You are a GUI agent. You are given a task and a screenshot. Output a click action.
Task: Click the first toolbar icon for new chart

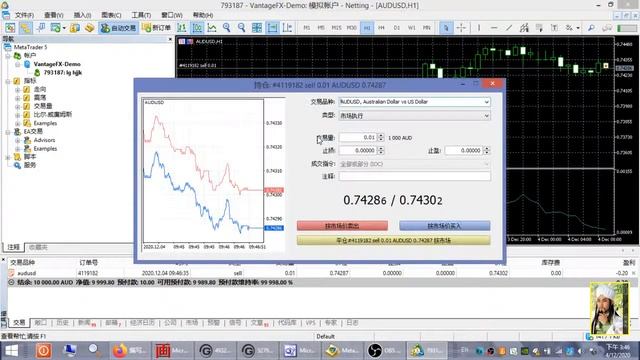pos(10,28)
